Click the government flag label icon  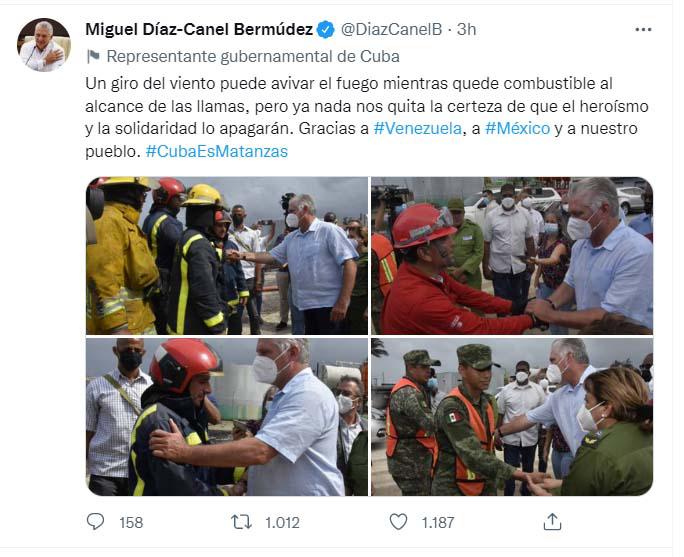point(93,56)
